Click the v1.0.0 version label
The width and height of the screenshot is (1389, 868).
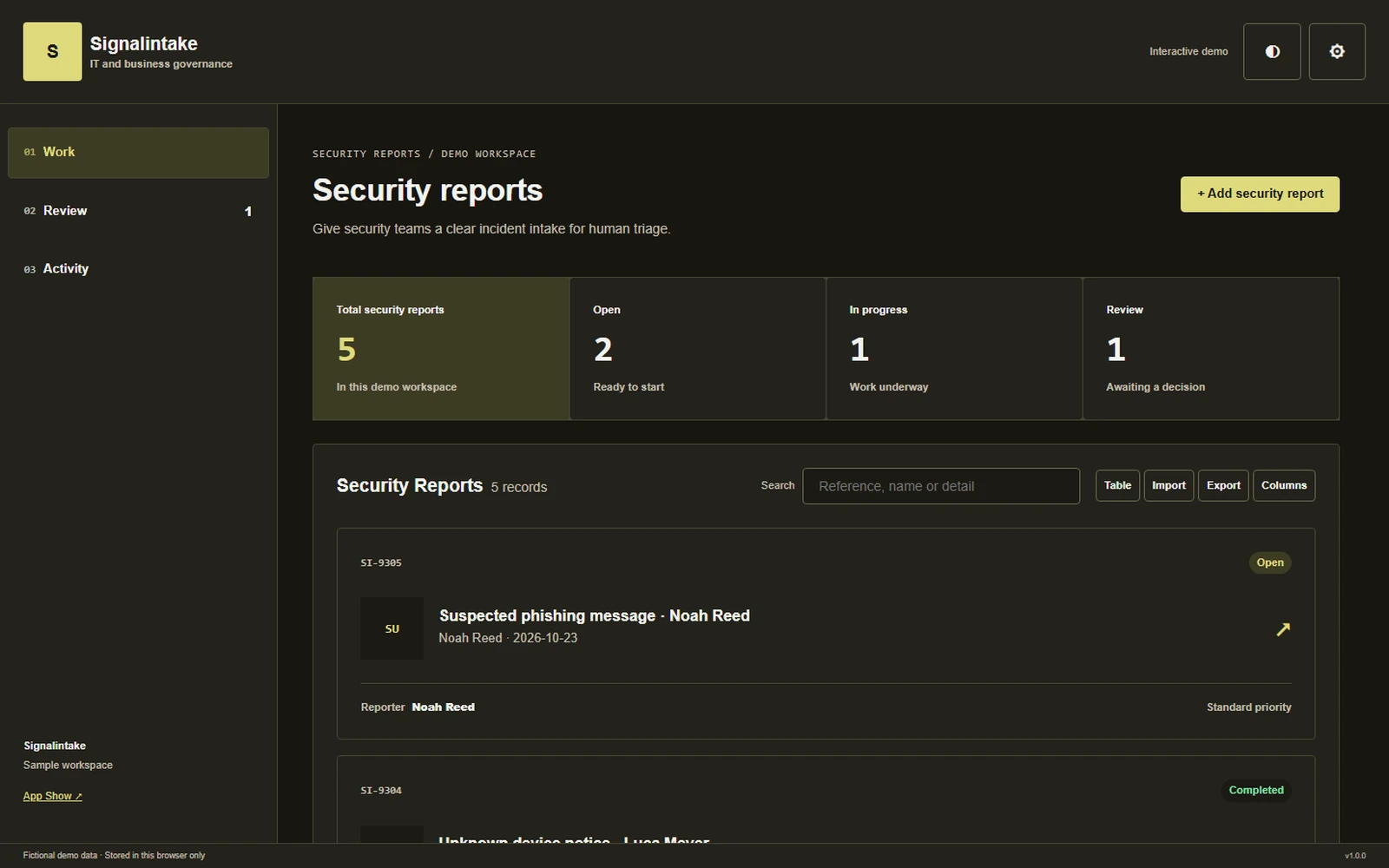click(x=1355, y=856)
